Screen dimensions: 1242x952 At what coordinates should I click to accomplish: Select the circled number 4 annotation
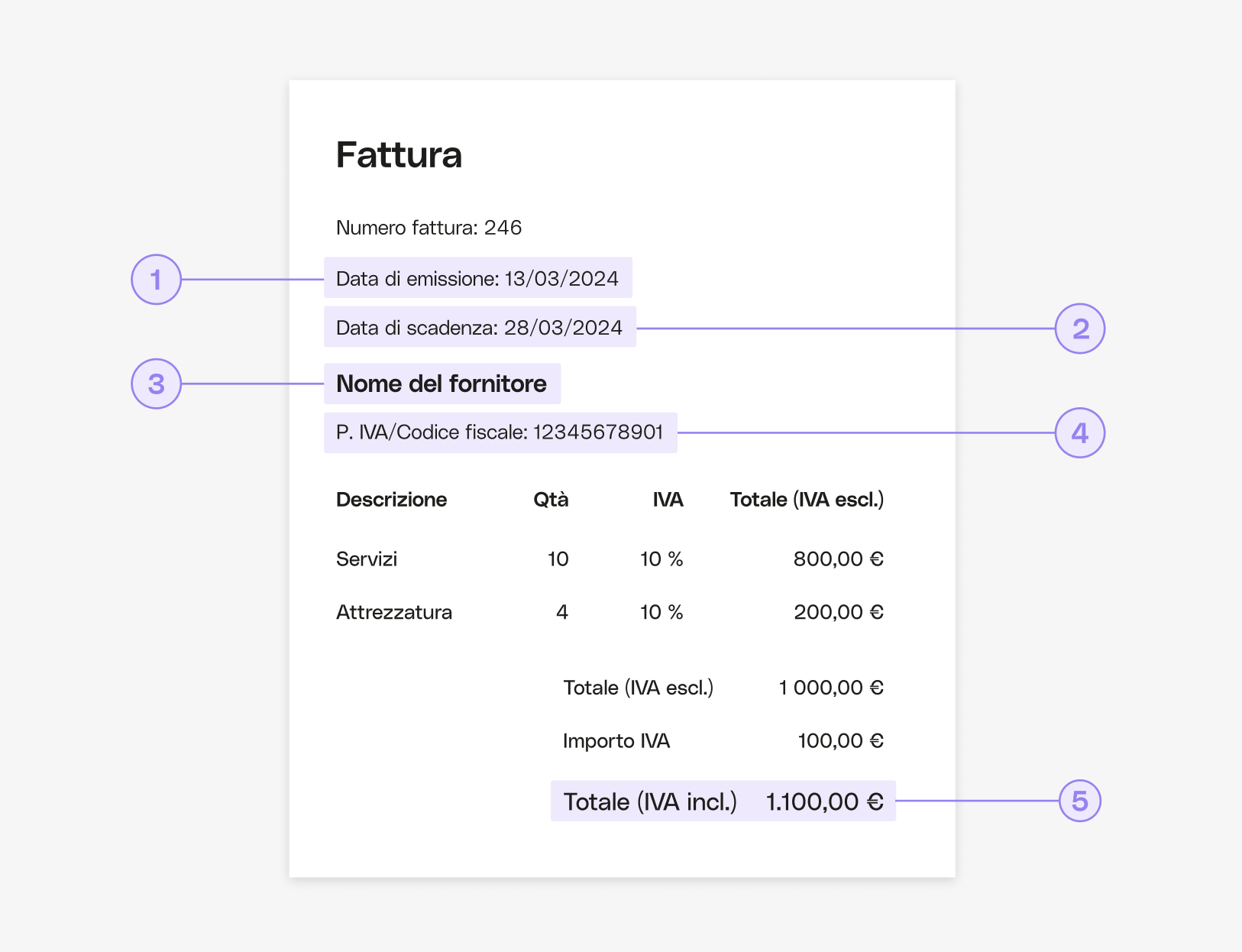(1080, 433)
